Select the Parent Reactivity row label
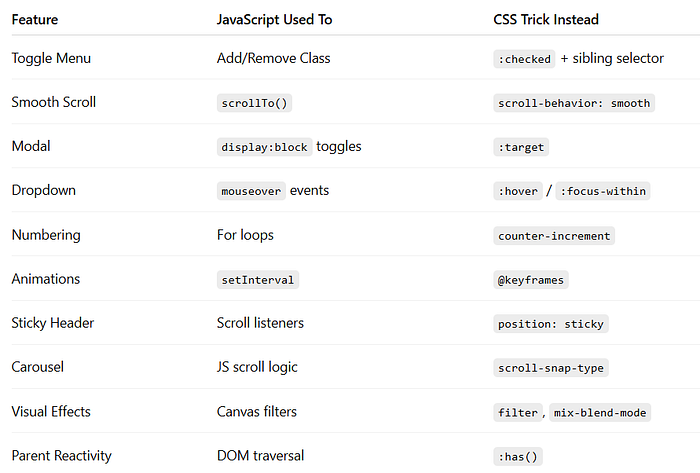 click(62, 456)
